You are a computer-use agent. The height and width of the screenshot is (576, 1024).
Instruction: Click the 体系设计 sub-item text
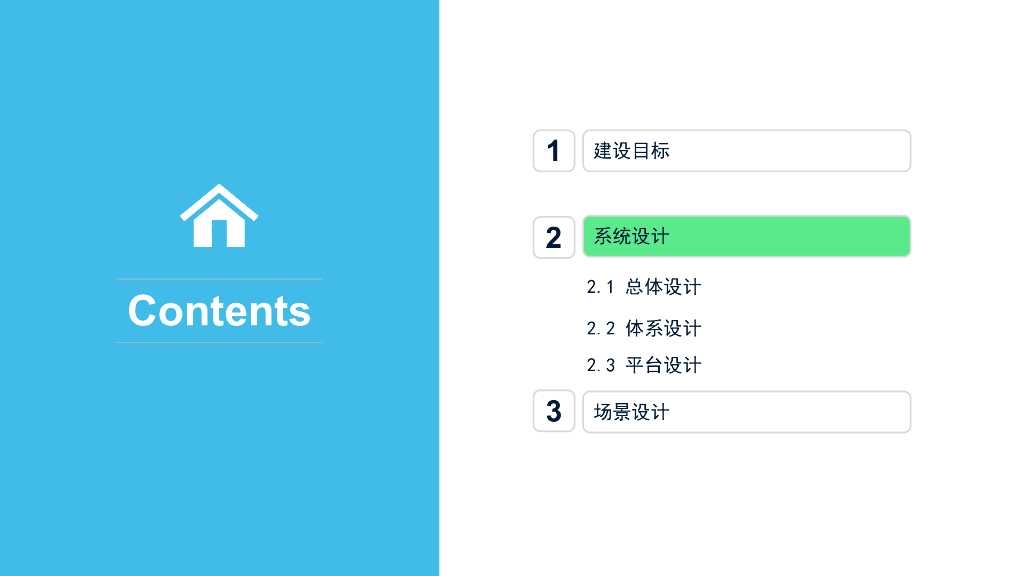pos(663,328)
